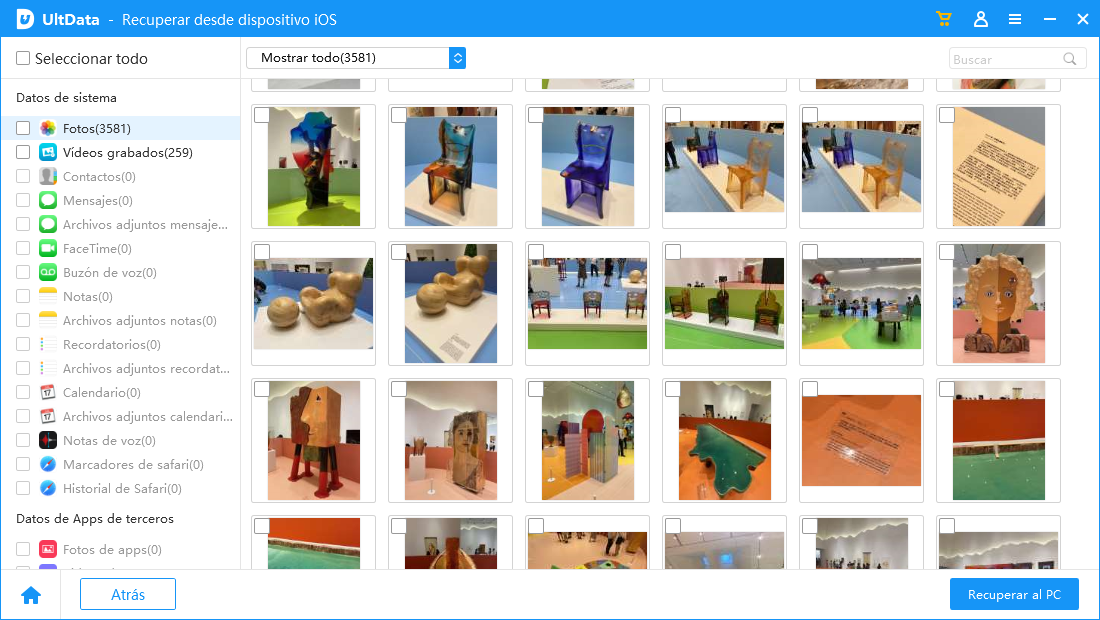Click the search magnifier icon

click(x=1070, y=59)
